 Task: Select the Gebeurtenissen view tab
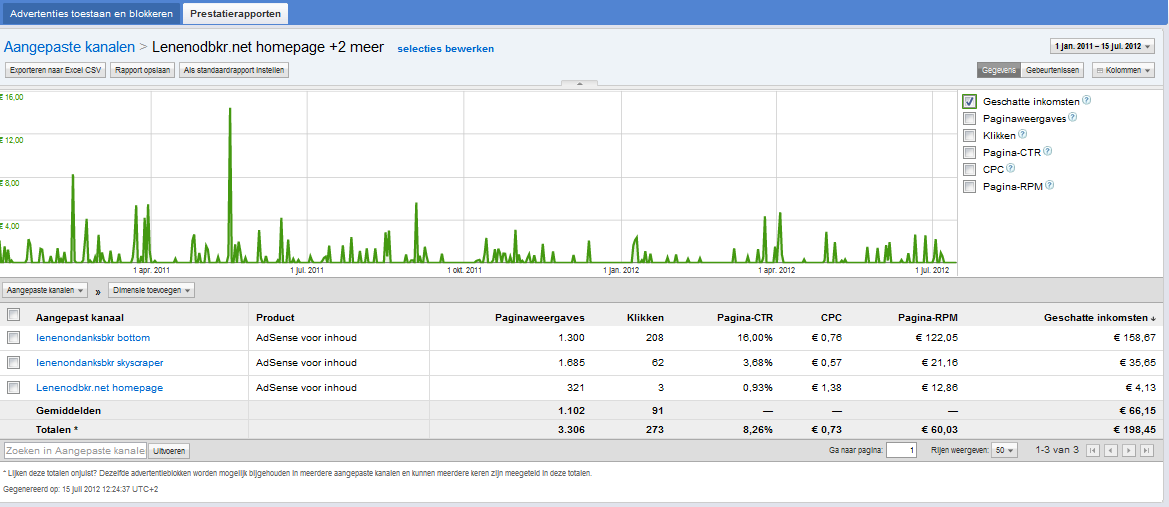click(1053, 70)
